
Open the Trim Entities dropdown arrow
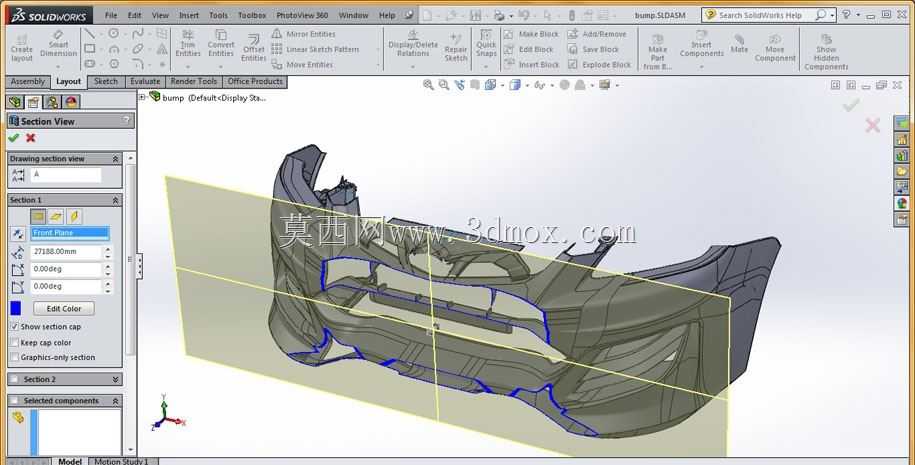click(x=188, y=66)
